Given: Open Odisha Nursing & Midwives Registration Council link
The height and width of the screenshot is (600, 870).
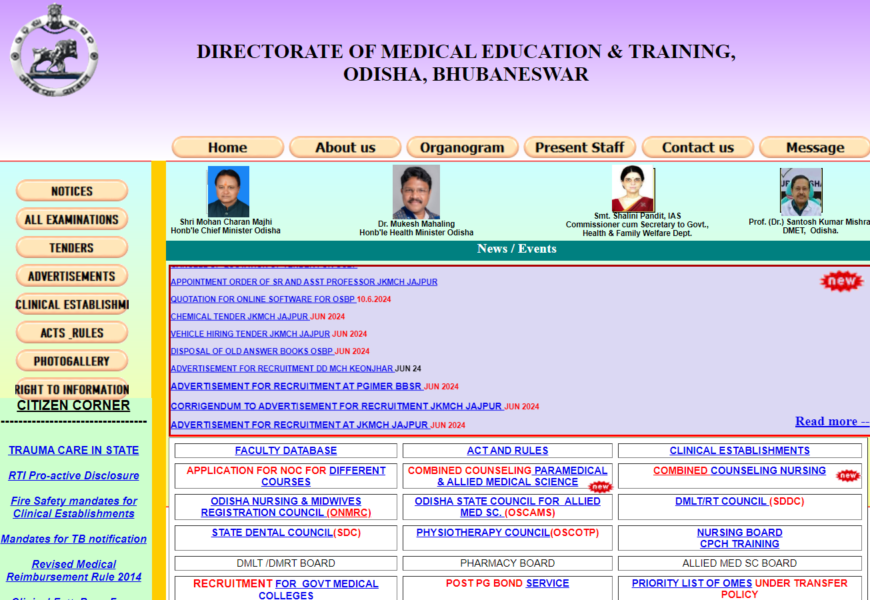Looking at the screenshot, I should (x=286, y=507).
